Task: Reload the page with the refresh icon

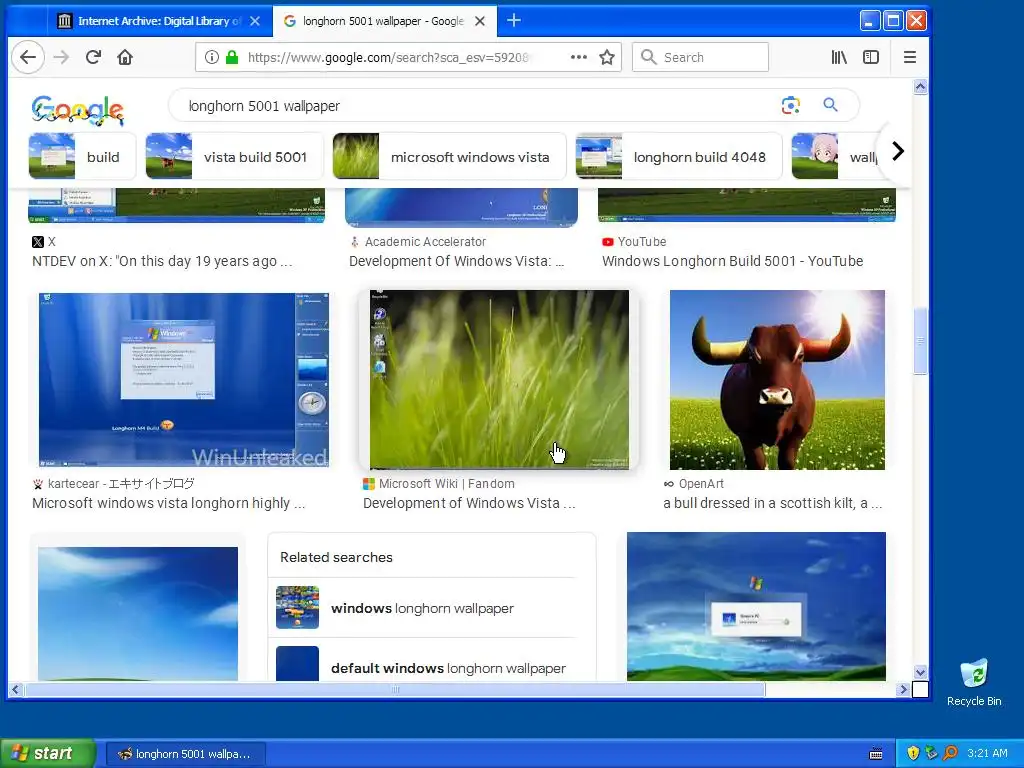Action: click(x=93, y=57)
